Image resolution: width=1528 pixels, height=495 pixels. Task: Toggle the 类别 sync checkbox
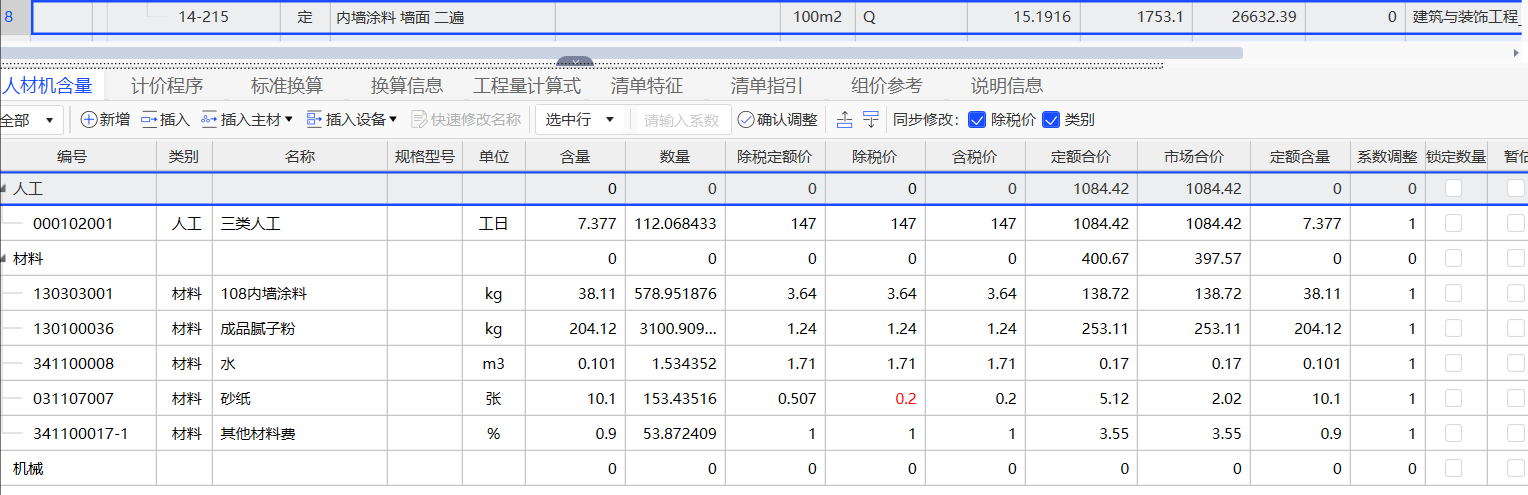click(x=1051, y=120)
